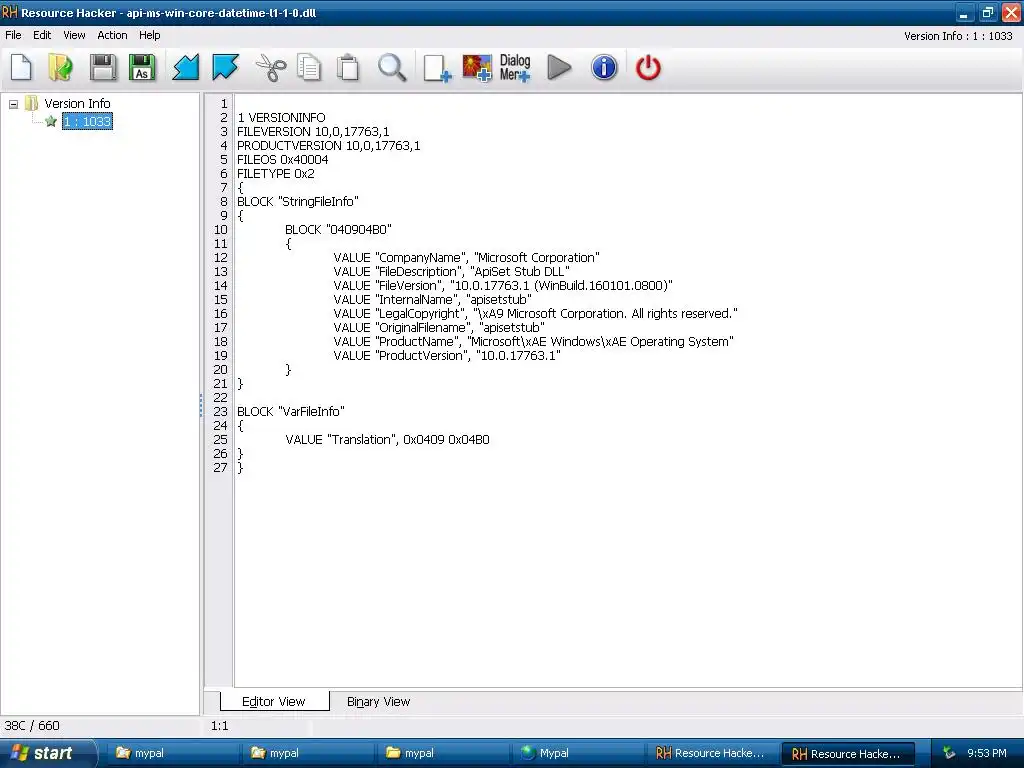Click the InternalName apisetstub line
The width and height of the screenshot is (1024, 768).
coord(432,300)
